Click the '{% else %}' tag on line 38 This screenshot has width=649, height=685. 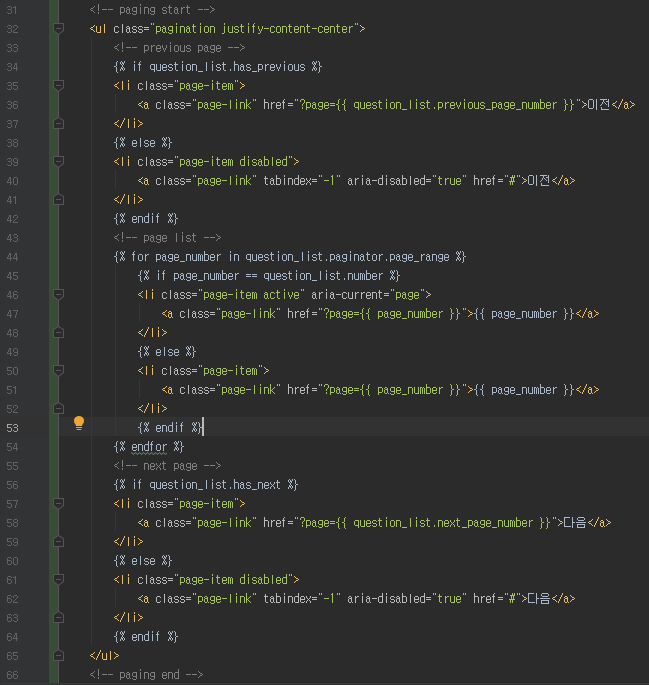point(143,143)
